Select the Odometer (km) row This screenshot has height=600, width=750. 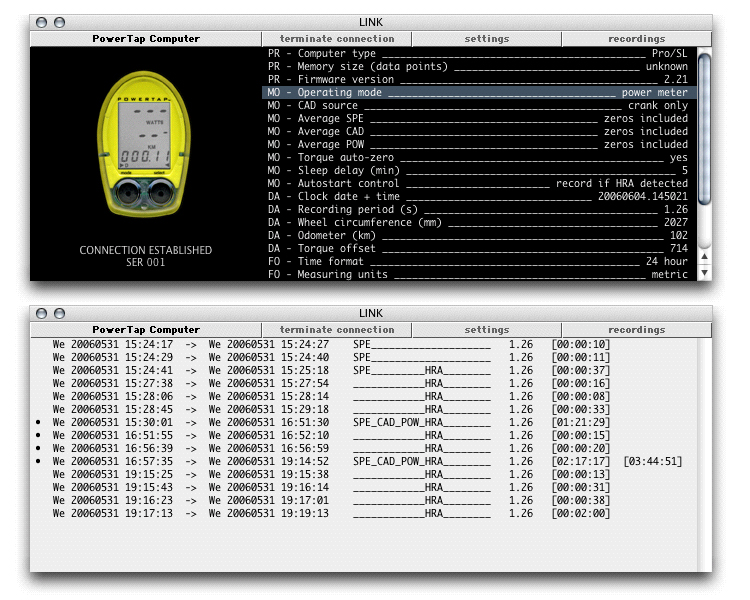(x=479, y=235)
